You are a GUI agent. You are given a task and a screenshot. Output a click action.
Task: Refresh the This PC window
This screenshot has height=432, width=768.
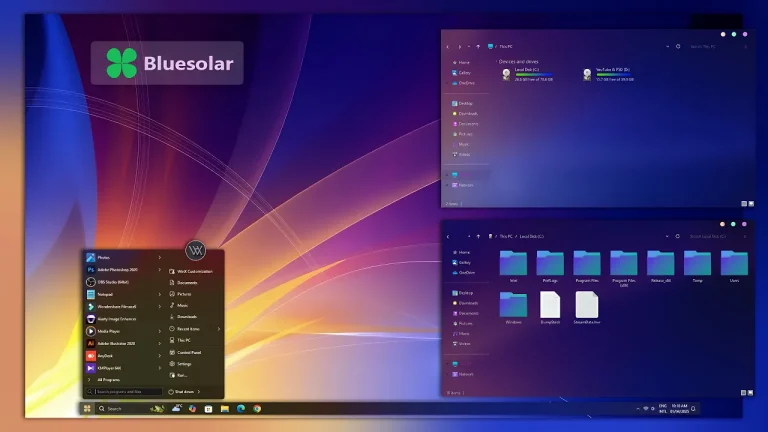point(678,47)
